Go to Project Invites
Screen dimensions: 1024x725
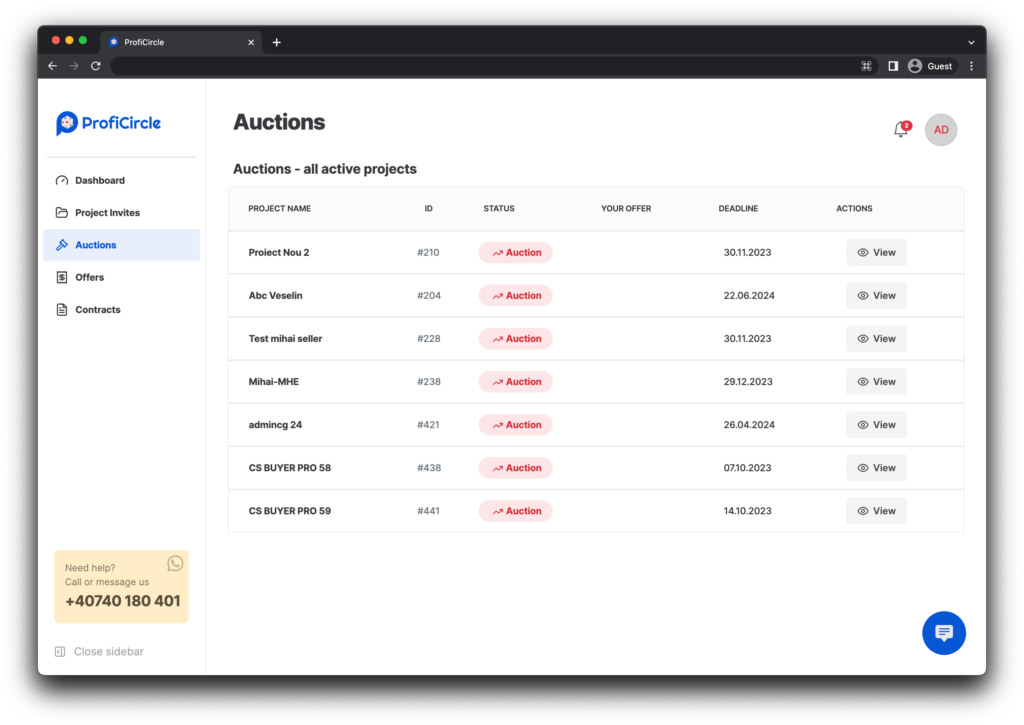(x=121, y=212)
